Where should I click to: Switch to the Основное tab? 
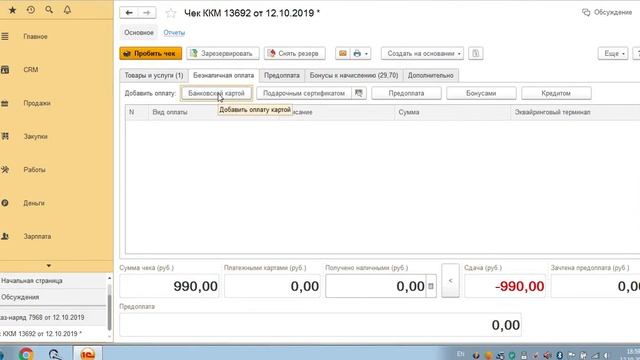[139, 33]
